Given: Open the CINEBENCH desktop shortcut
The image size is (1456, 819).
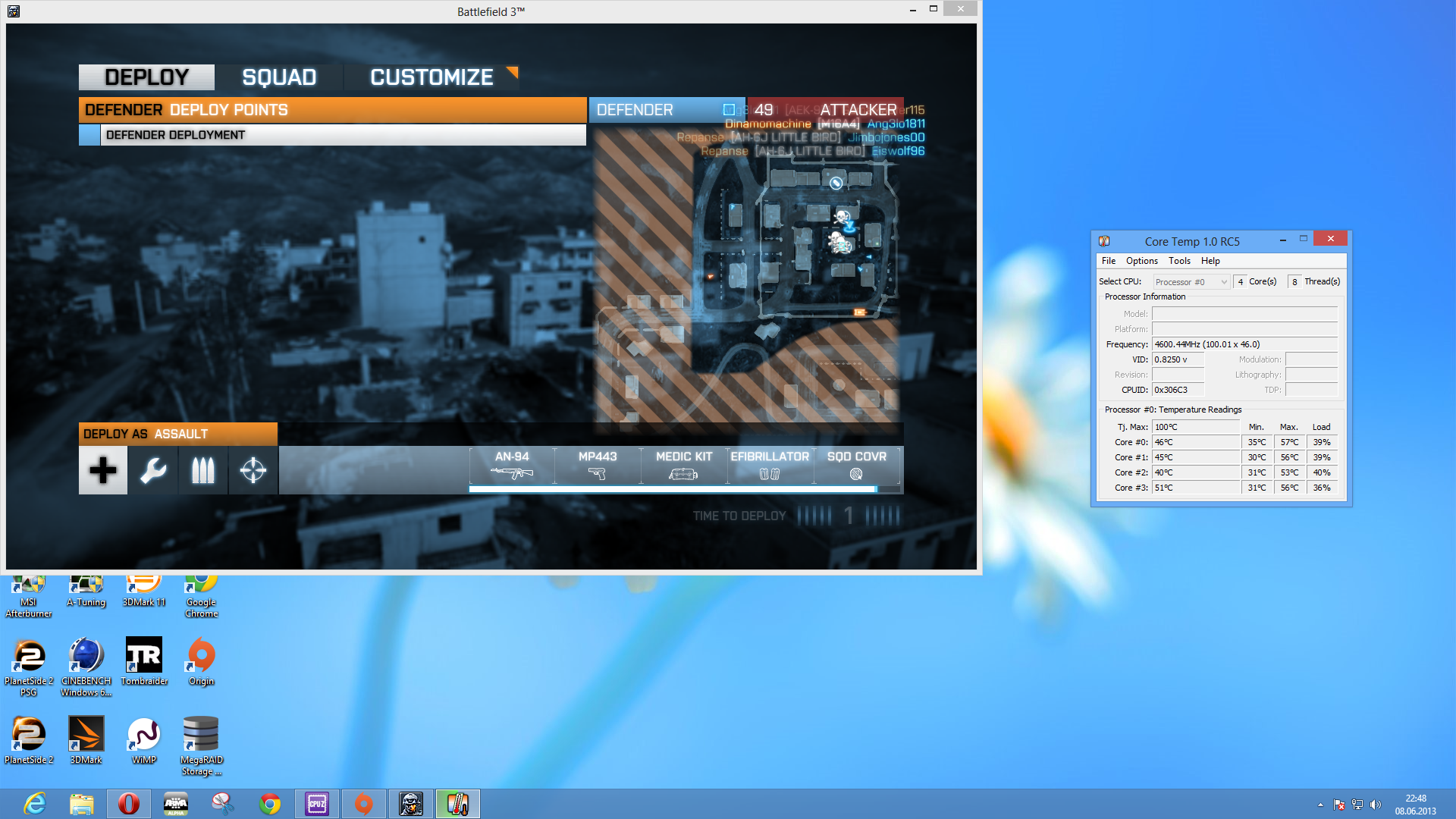Looking at the screenshot, I should 86,667.
